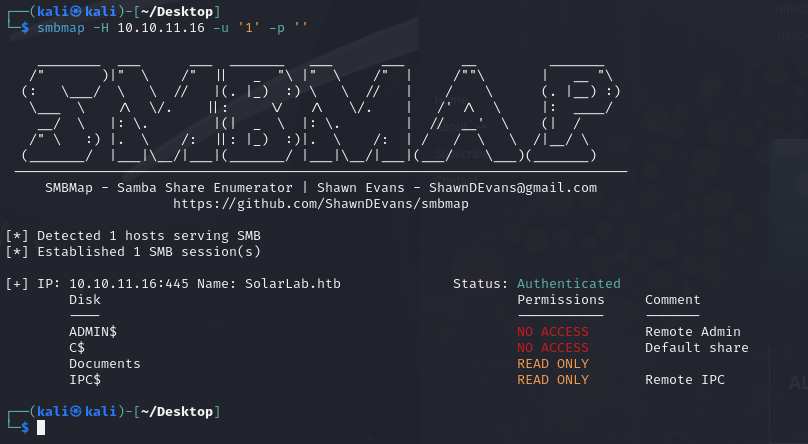Click the green Authenticated status text
This screenshot has height=444, width=808.
(568, 284)
